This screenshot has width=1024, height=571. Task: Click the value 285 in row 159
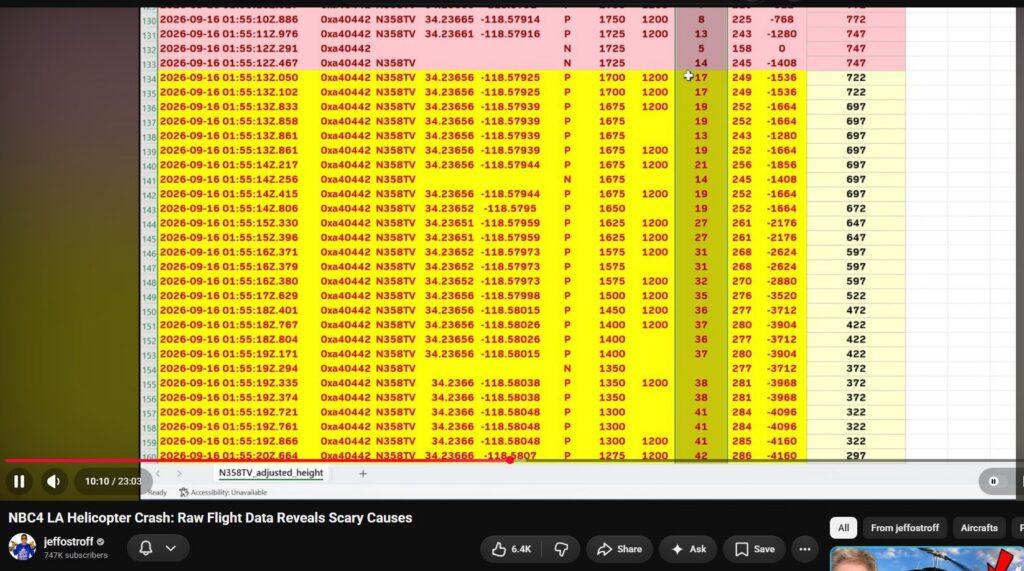(x=741, y=441)
